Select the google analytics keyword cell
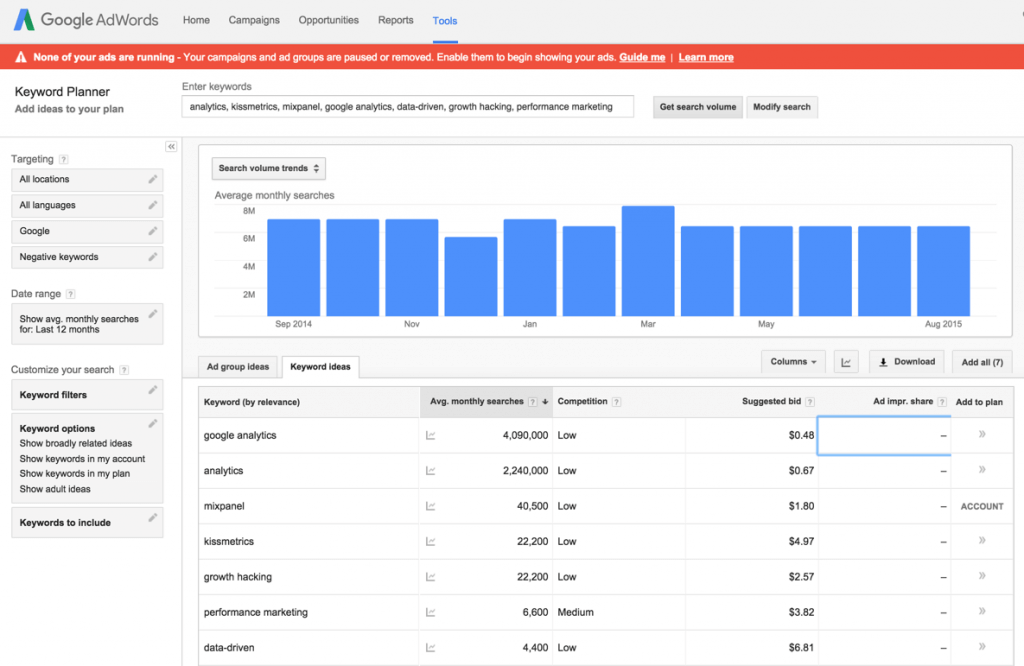The height and width of the screenshot is (666, 1024). click(308, 436)
